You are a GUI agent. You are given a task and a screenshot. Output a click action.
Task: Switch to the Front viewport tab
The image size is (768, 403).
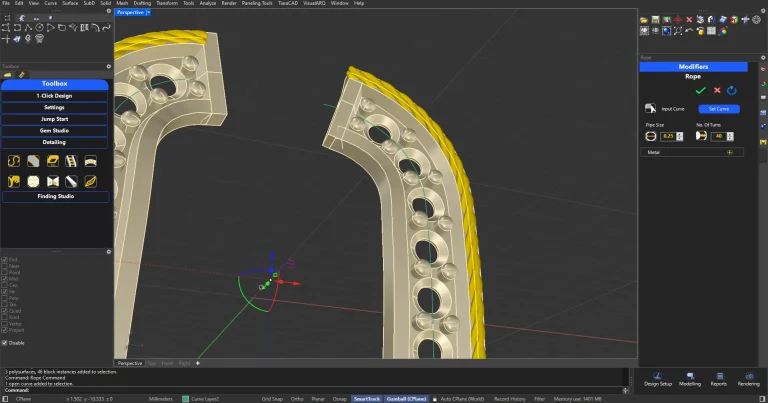167,363
